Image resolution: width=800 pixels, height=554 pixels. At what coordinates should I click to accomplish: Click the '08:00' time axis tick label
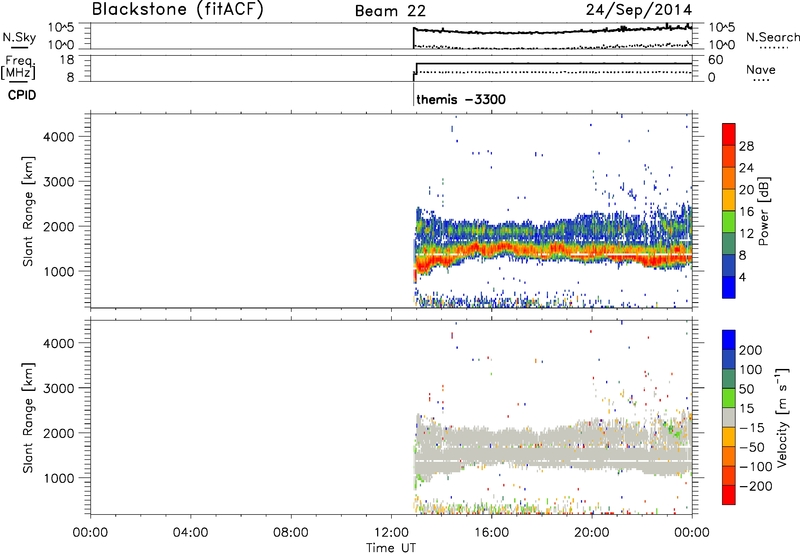point(291,533)
